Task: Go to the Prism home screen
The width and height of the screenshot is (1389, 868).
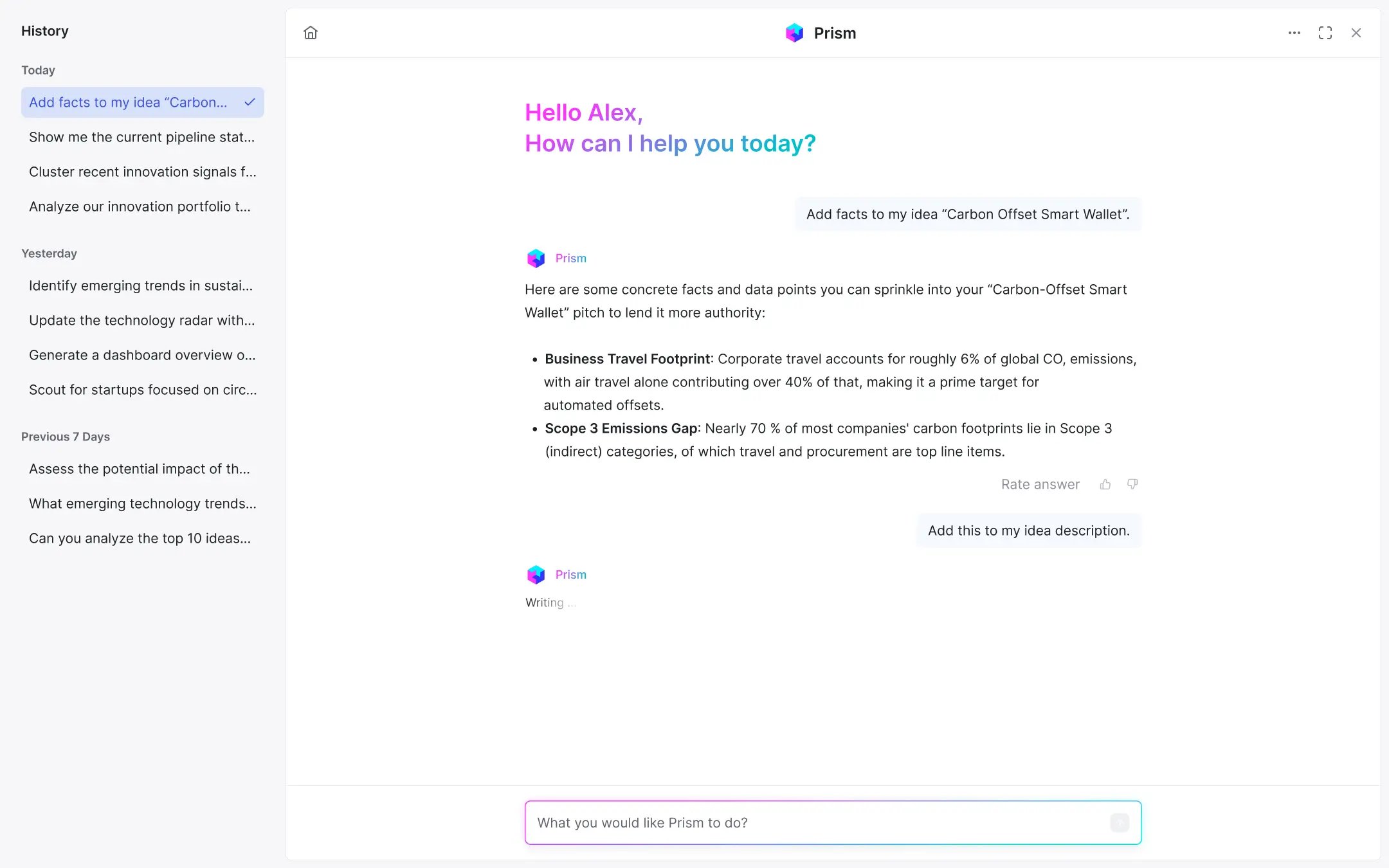Action: (311, 33)
